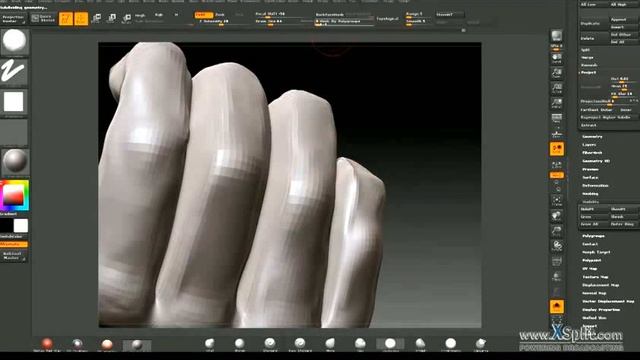Click the XYZ rotation icon
Viewport: 640px width, 360px height.
tap(557, 175)
